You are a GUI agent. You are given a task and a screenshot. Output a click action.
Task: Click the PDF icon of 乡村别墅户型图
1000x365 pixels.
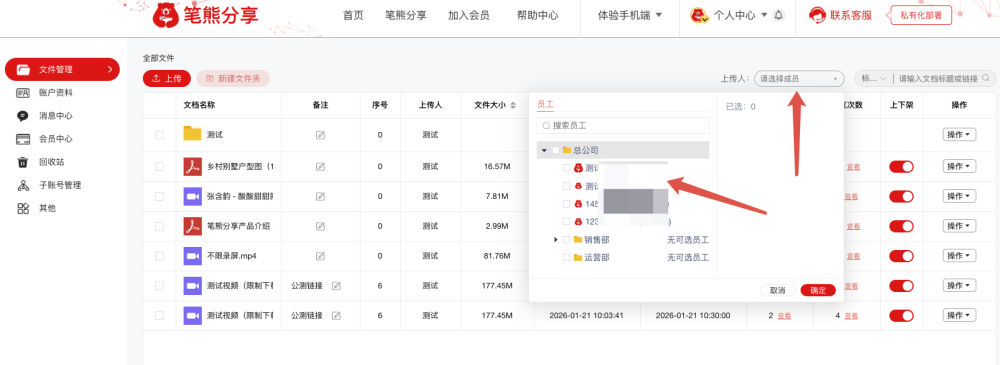pos(192,166)
